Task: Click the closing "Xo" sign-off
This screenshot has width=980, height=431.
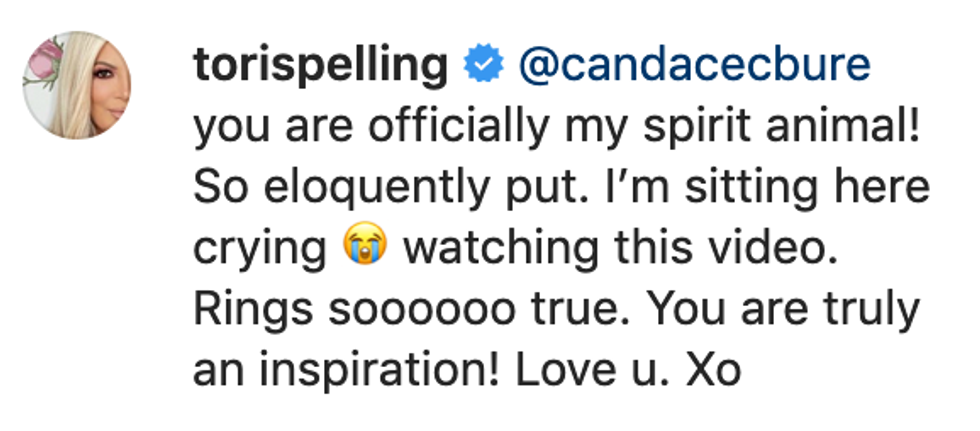Action: [711, 369]
